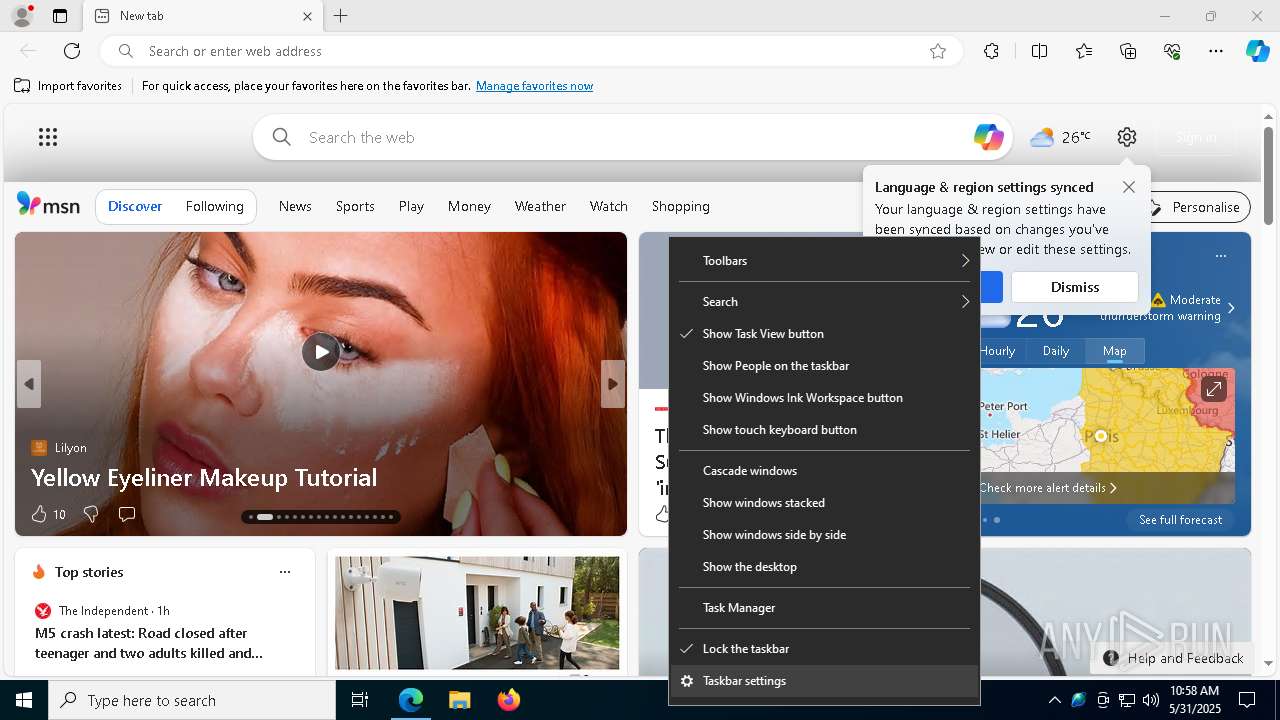Switch weather view to Daily
Viewport: 1280px width, 720px height.
point(1056,351)
